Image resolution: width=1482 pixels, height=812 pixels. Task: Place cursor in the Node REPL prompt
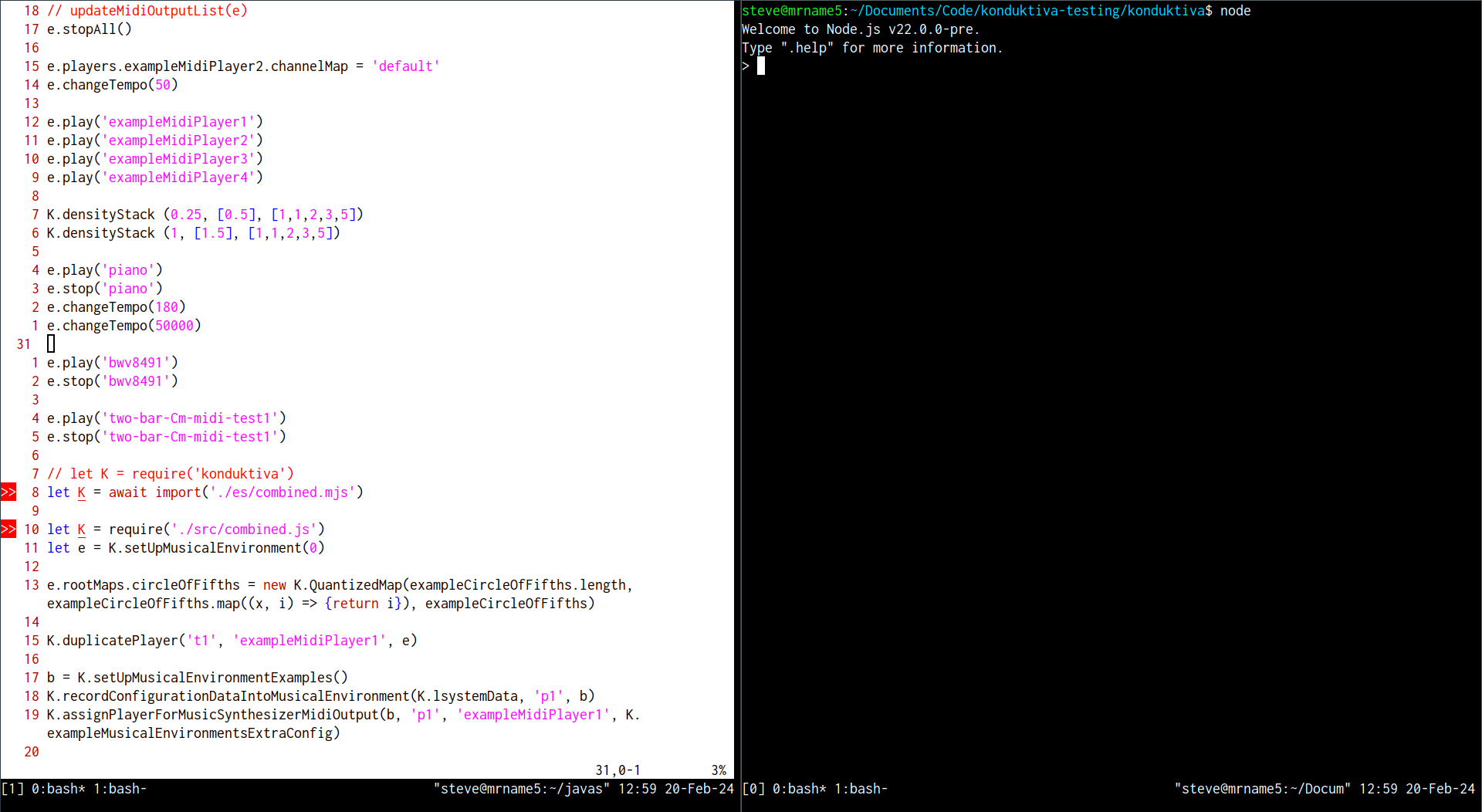click(761, 66)
